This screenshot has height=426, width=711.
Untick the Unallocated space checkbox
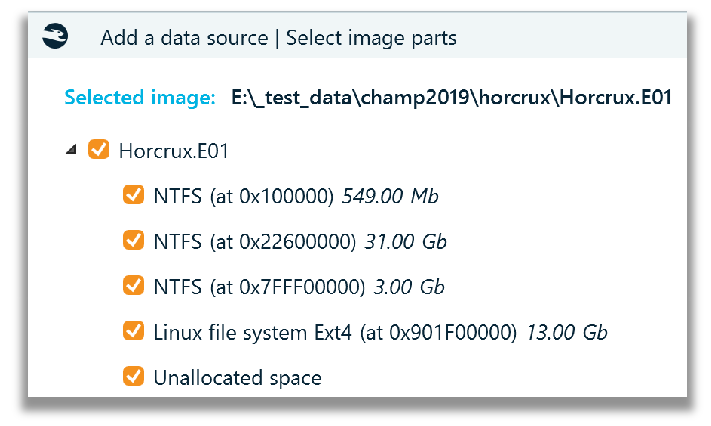tap(133, 377)
